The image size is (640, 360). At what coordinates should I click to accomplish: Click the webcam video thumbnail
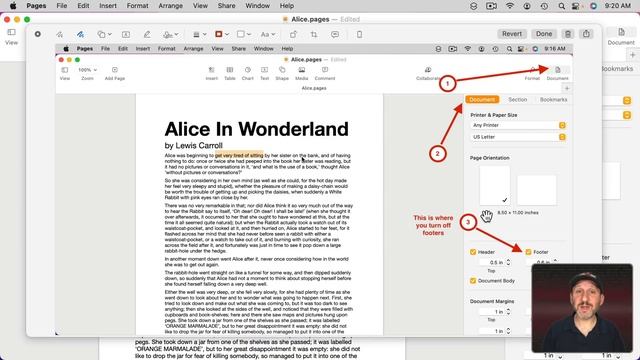tap(582, 308)
